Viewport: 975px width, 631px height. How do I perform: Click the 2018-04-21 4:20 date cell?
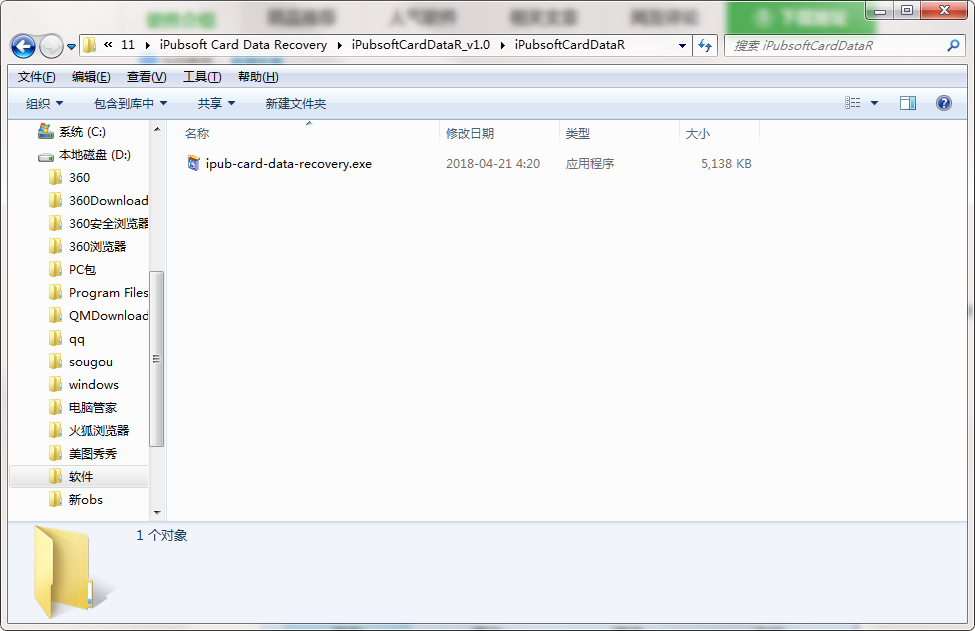[x=492, y=164]
